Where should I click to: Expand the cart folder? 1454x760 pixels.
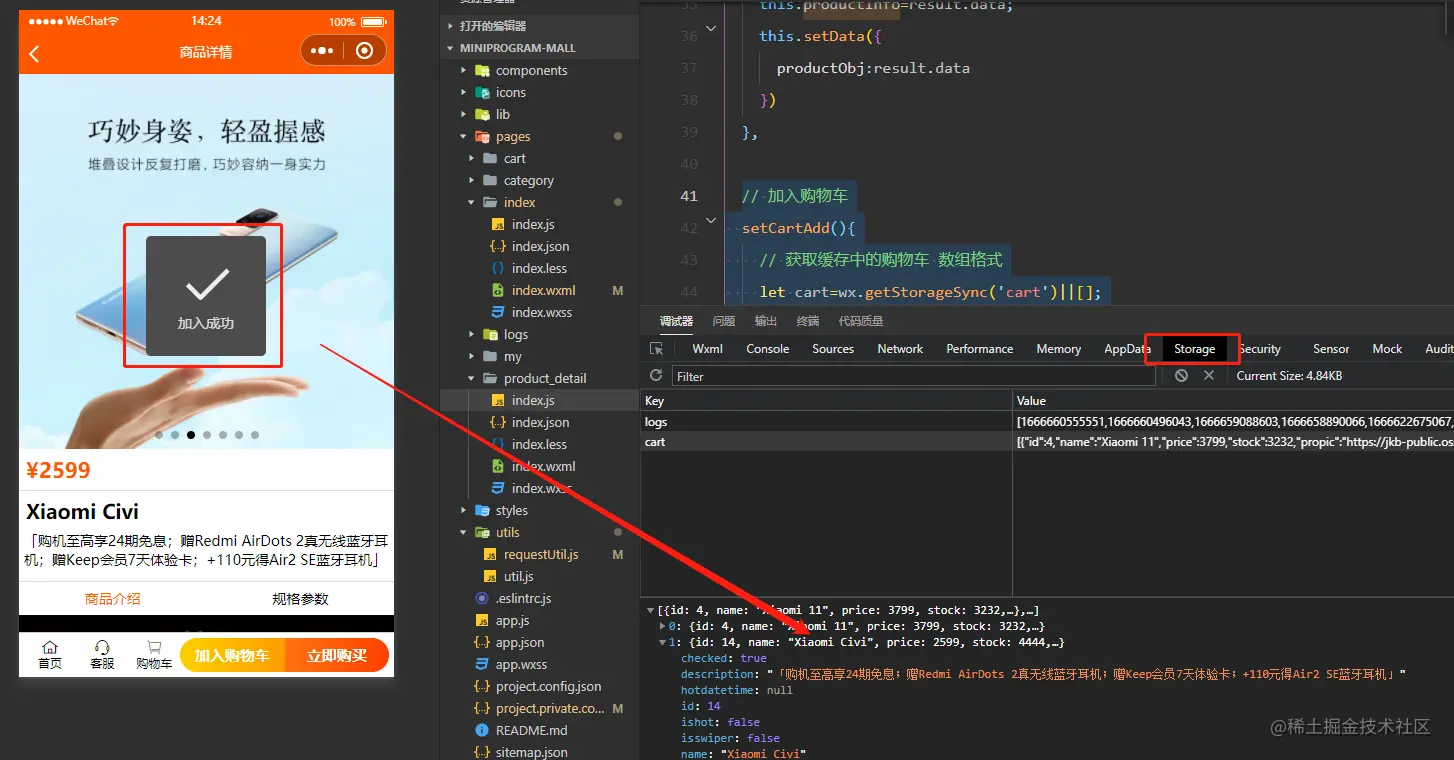coord(471,158)
